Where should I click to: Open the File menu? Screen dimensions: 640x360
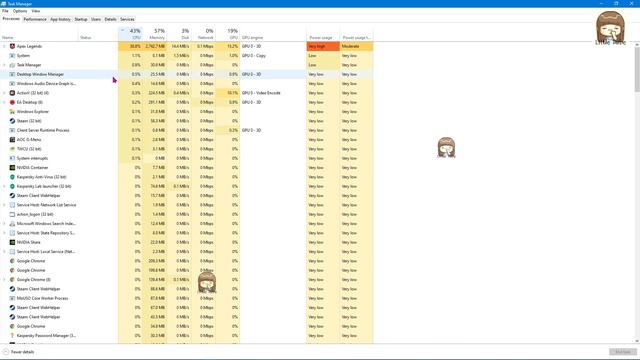click(x=5, y=11)
